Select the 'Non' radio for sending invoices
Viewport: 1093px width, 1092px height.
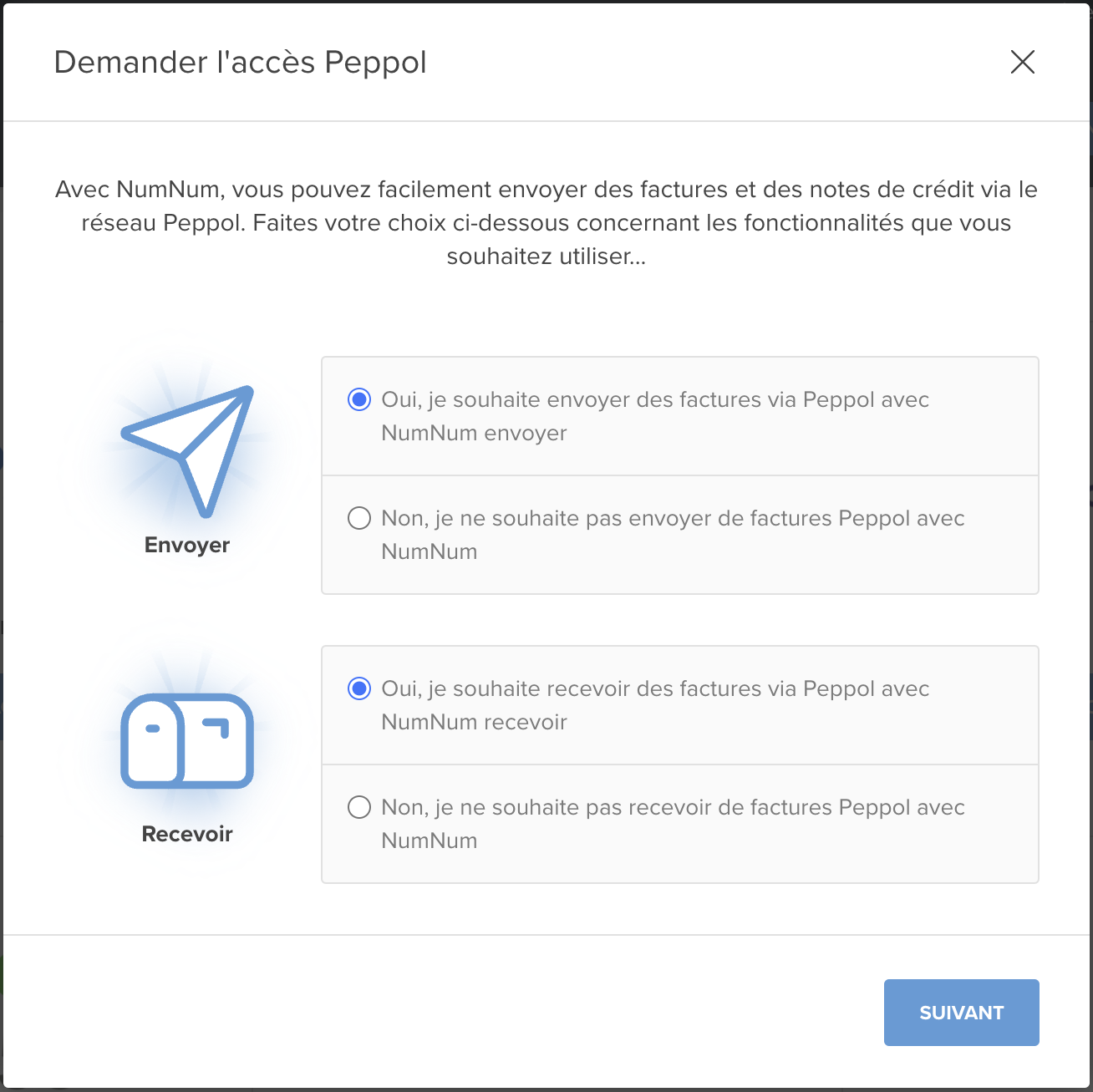pos(359,518)
